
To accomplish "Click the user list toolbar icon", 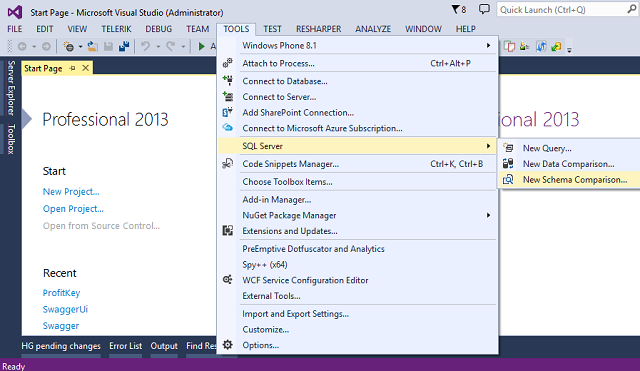I will [x=524, y=47].
